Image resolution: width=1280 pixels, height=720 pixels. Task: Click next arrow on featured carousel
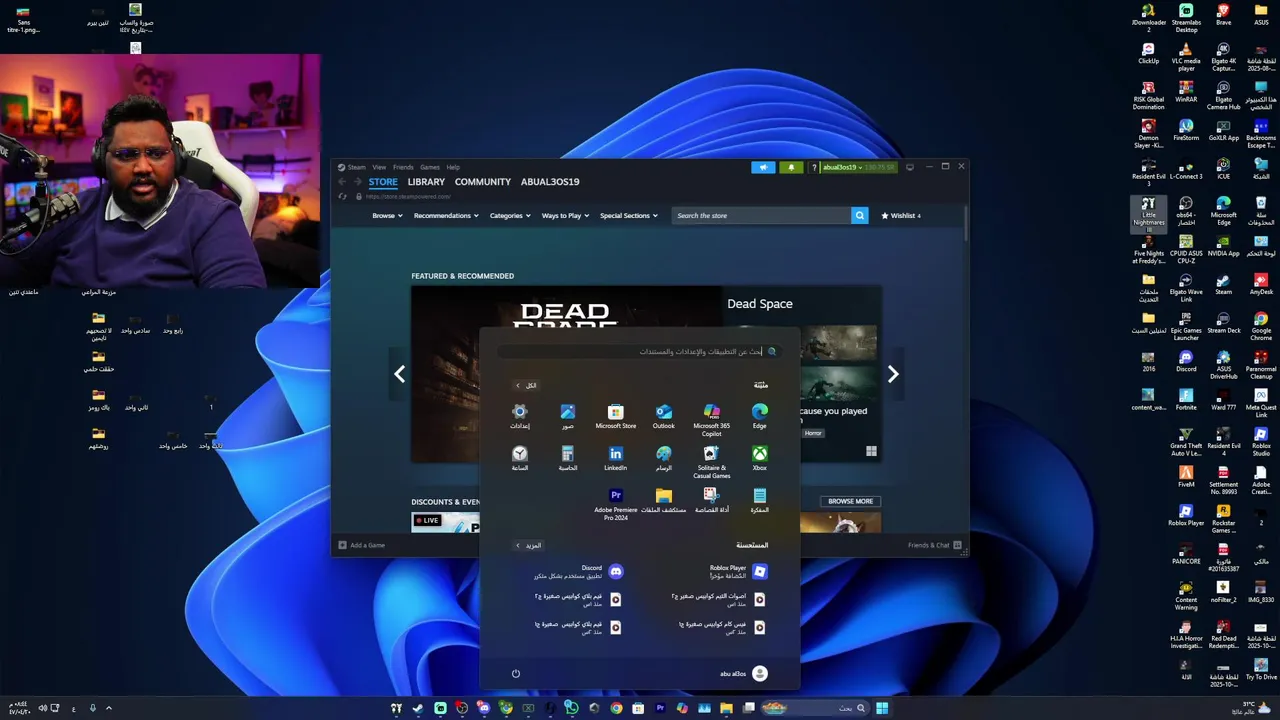tap(893, 374)
